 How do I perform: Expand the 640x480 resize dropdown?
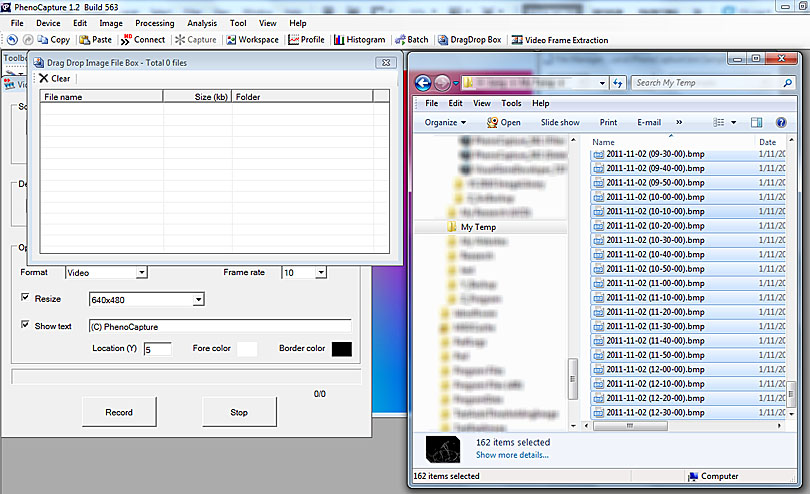[x=198, y=299]
